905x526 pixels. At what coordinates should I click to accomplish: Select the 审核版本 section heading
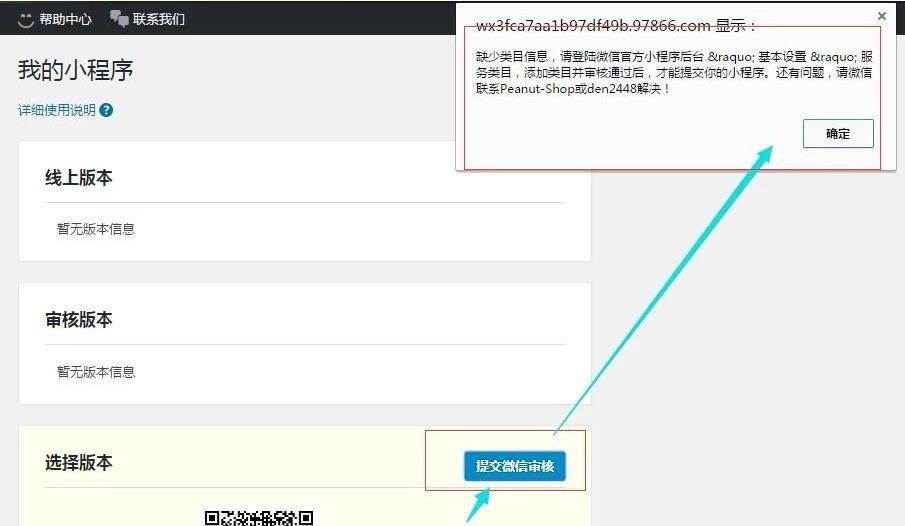point(79,320)
